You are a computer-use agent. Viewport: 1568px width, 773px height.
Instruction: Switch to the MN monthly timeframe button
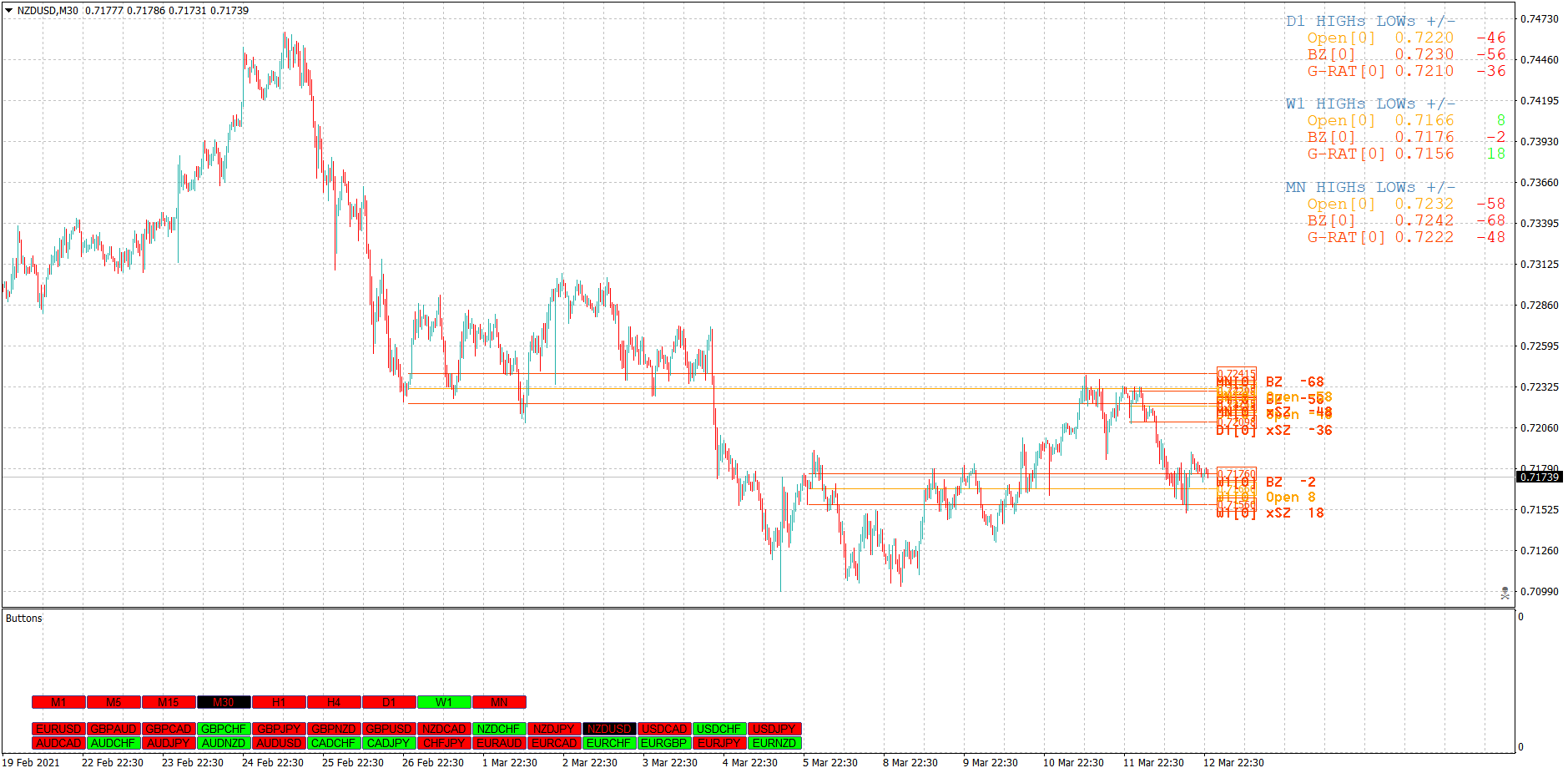499,702
